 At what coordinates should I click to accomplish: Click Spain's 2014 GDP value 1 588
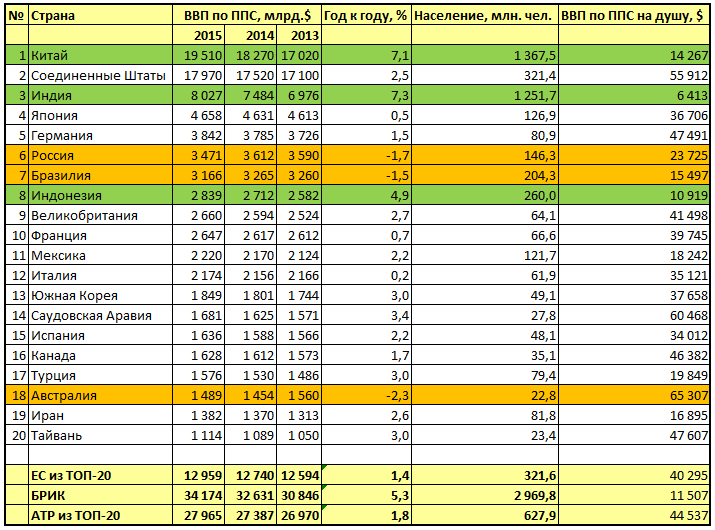tap(250, 335)
